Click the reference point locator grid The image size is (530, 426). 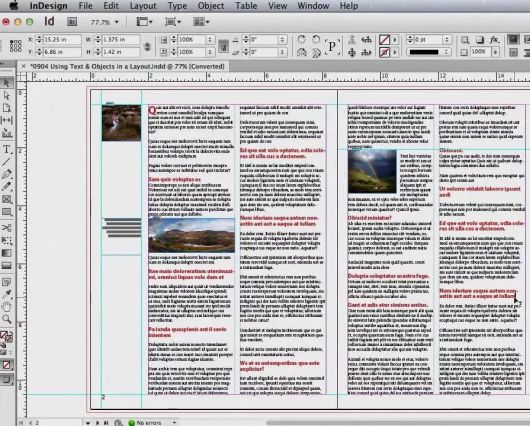pyautogui.click(x=16, y=46)
